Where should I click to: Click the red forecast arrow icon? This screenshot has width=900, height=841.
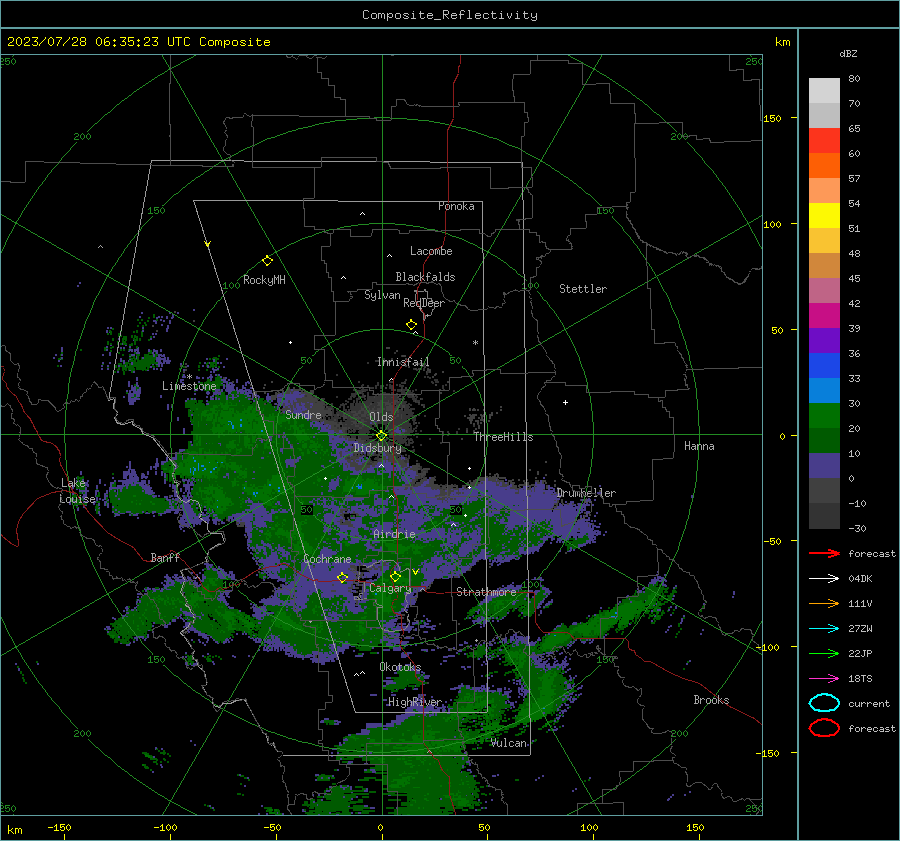824,553
